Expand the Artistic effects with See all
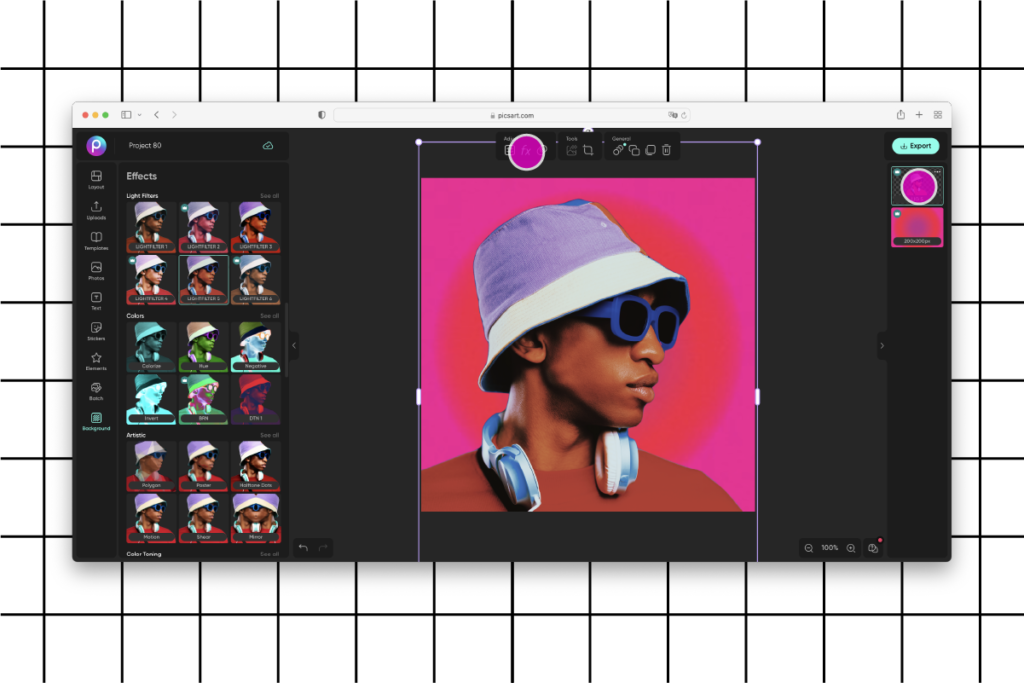This screenshot has width=1024, height=683. [x=269, y=434]
